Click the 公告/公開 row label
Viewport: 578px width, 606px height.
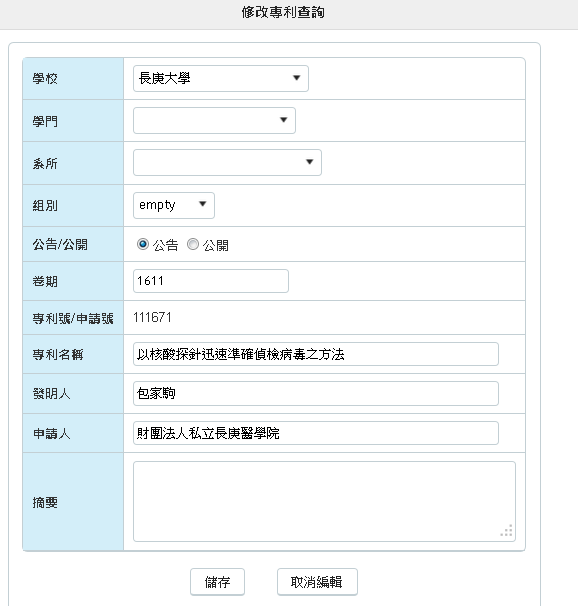point(60,244)
